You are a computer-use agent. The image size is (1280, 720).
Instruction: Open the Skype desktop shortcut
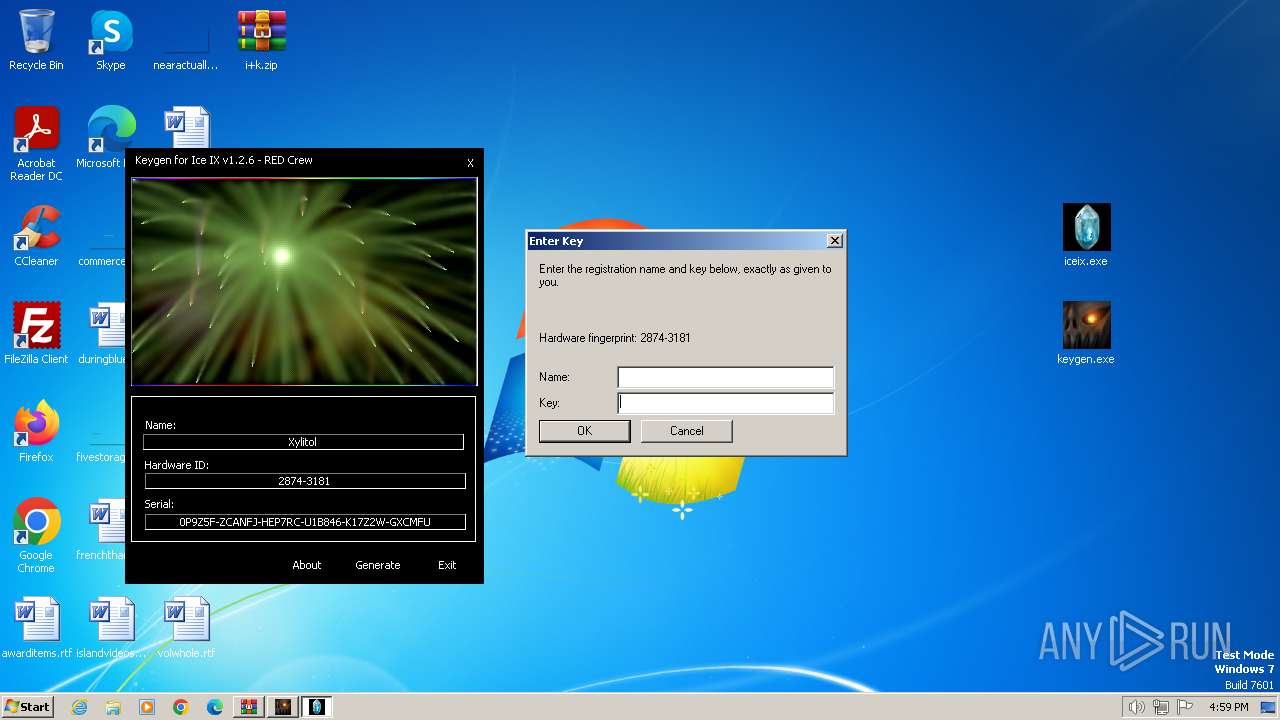(110, 40)
